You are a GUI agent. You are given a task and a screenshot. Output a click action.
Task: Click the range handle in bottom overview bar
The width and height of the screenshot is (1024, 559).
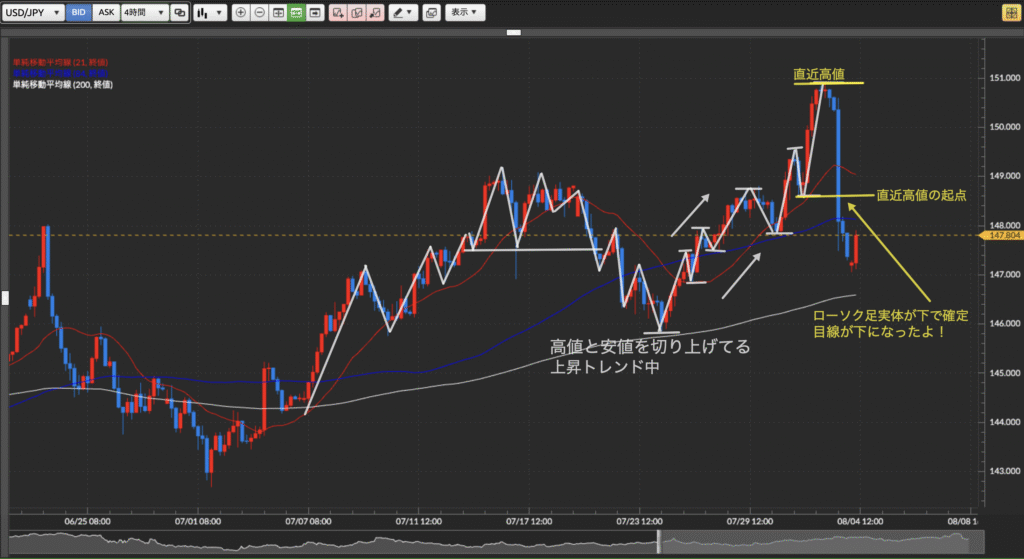[659, 542]
